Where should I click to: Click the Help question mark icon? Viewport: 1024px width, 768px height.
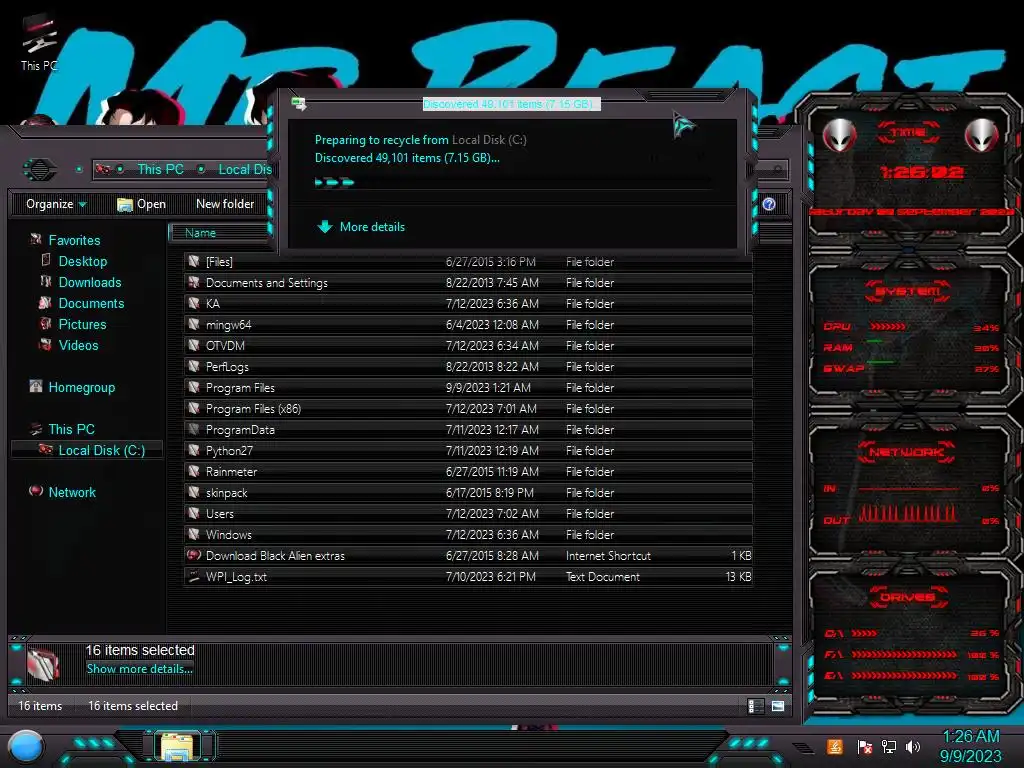tap(769, 204)
